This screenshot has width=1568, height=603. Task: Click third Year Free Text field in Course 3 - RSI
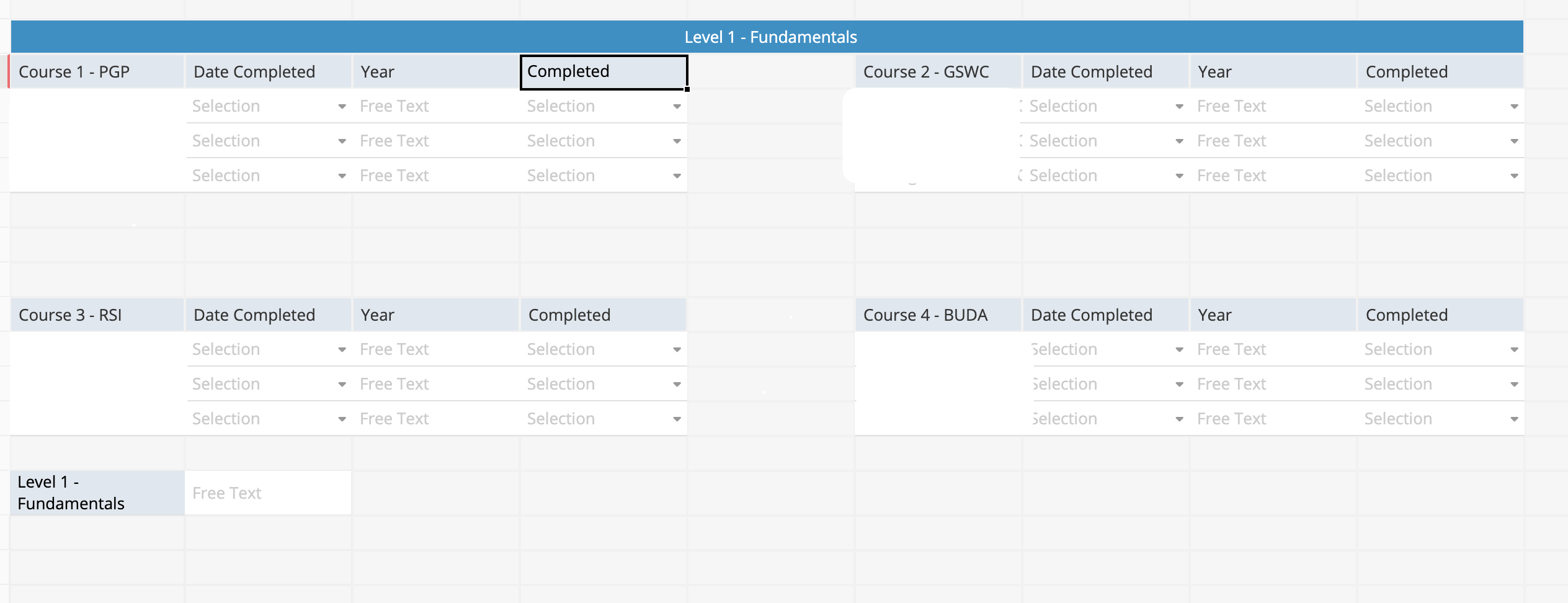436,419
